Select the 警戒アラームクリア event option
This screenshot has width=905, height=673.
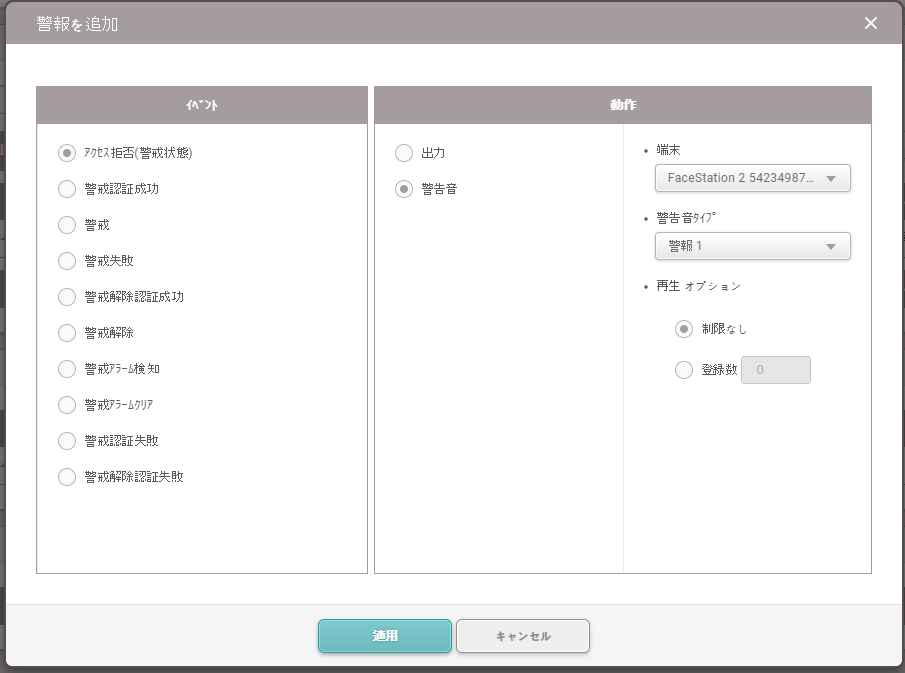click(67, 405)
